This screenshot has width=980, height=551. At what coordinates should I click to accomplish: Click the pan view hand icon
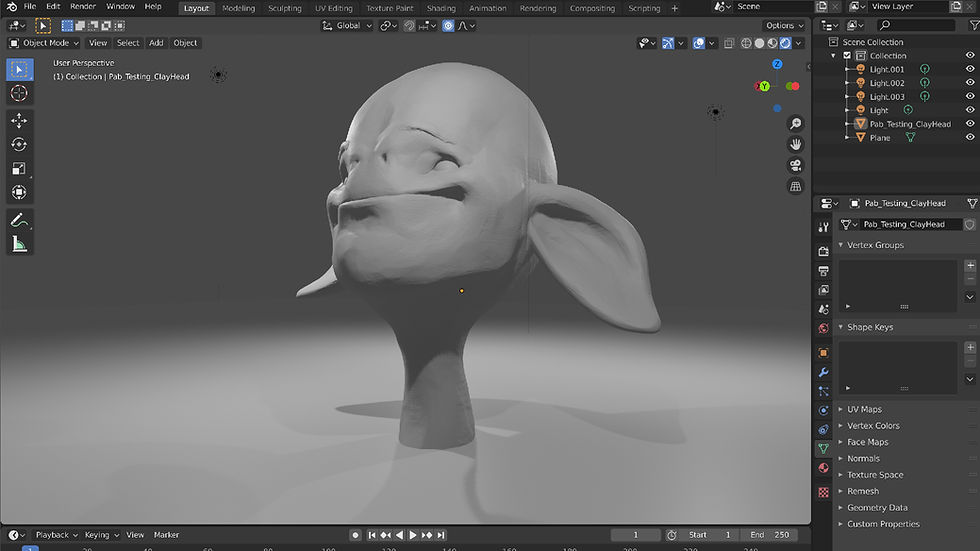pyautogui.click(x=795, y=144)
